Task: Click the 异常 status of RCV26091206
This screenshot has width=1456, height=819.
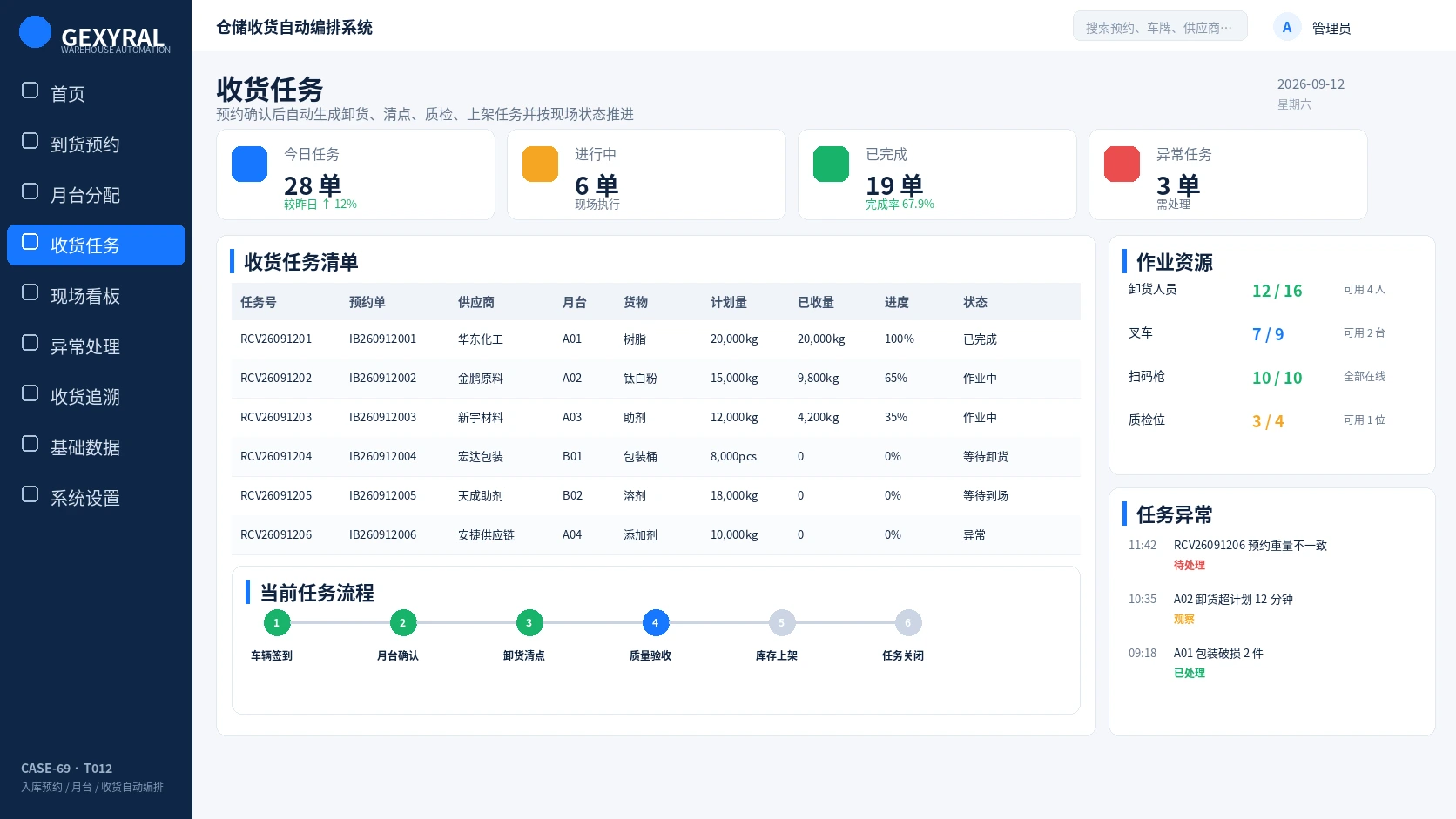Action: point(974,535)
